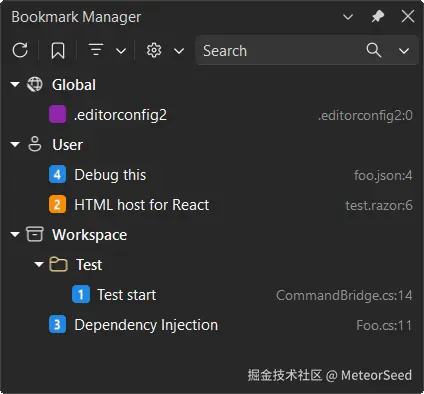
Task: Select the Test folder label
Action: pos(89,265)
